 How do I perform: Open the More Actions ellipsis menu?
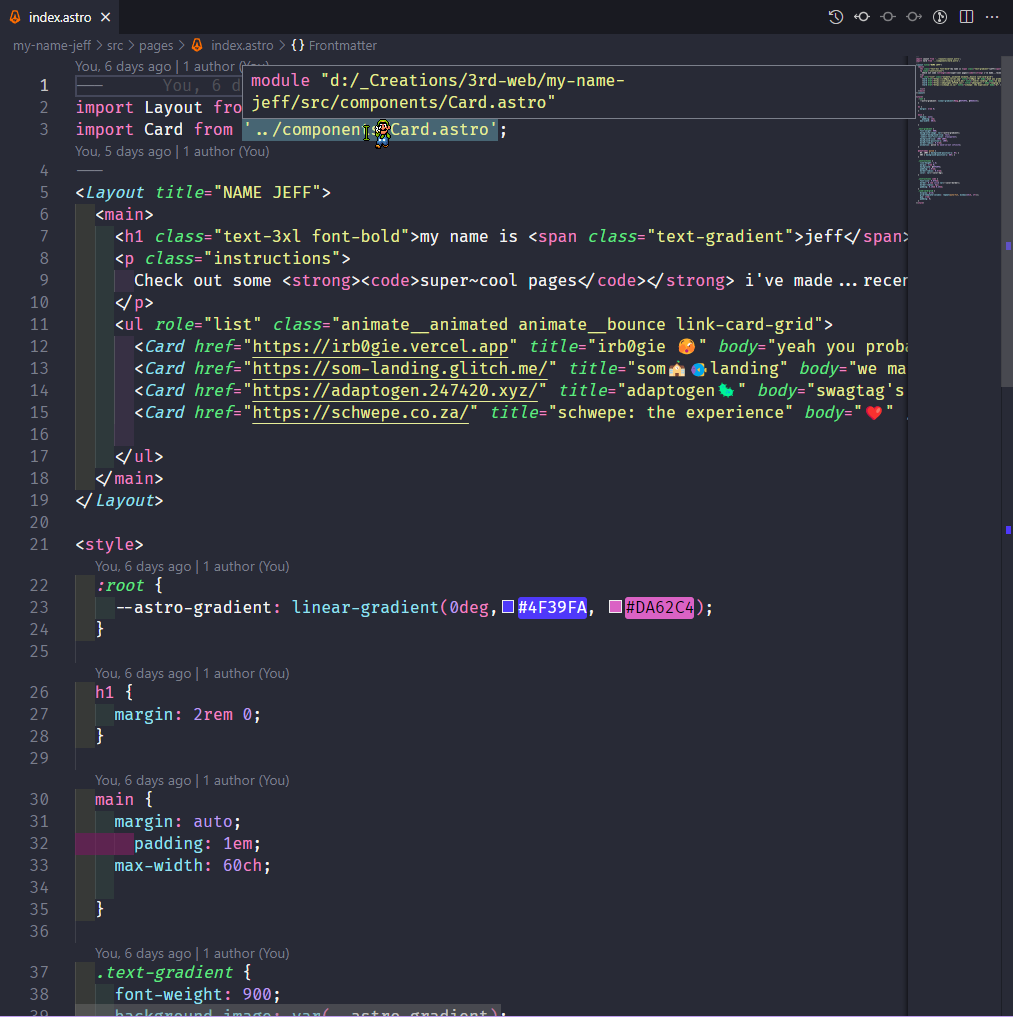pos(992,17)
